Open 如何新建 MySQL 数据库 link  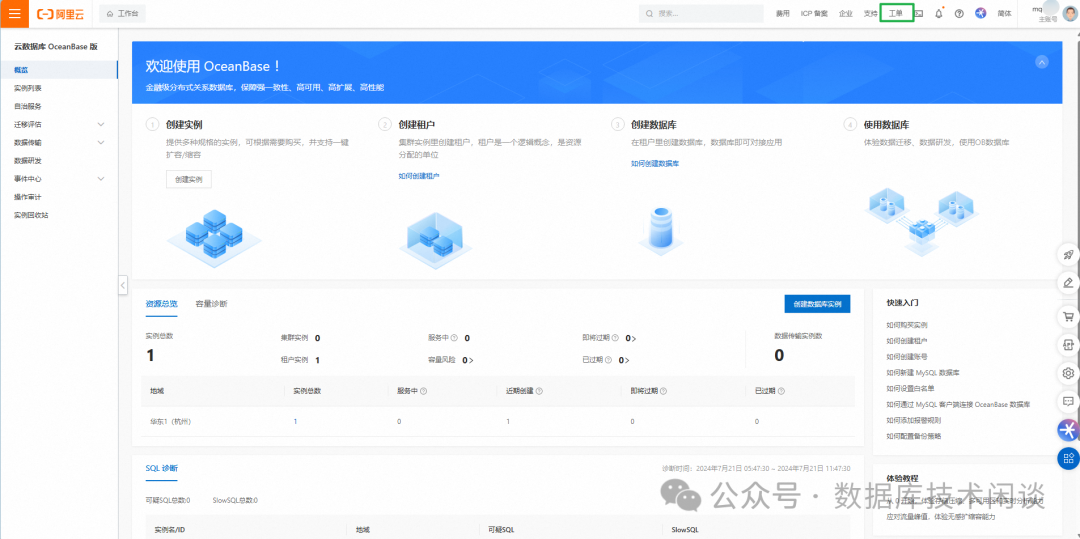(923, 372)
